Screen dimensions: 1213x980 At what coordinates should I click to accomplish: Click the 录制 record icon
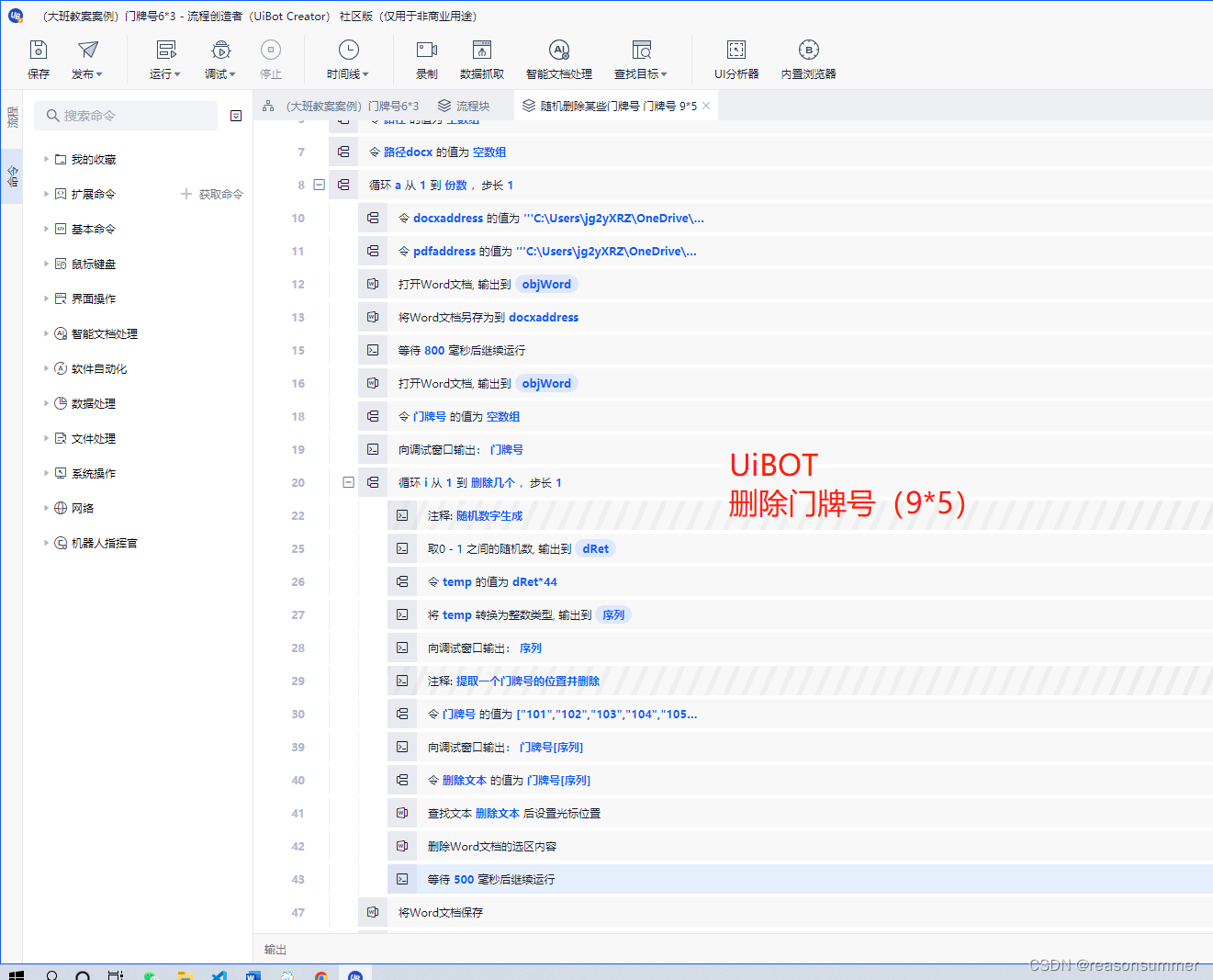coord(427,51)
